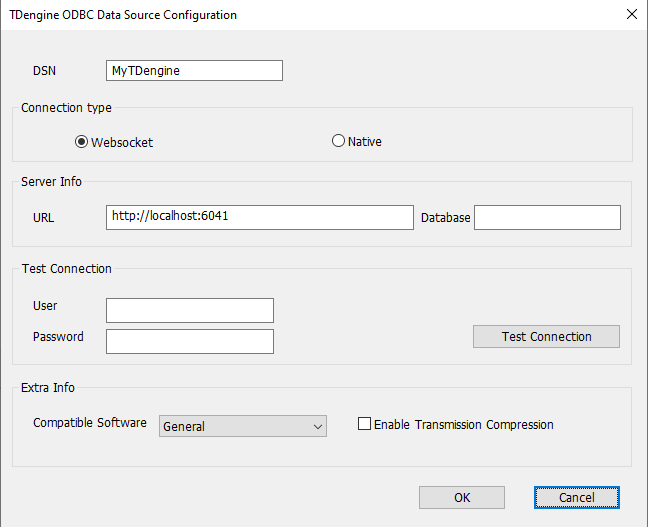
Task: Click the URL input field
Action: (260, 217)
